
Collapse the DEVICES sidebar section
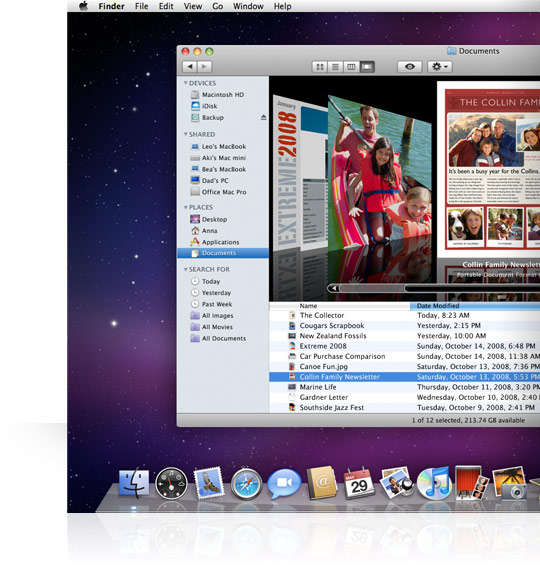point(185,83)
